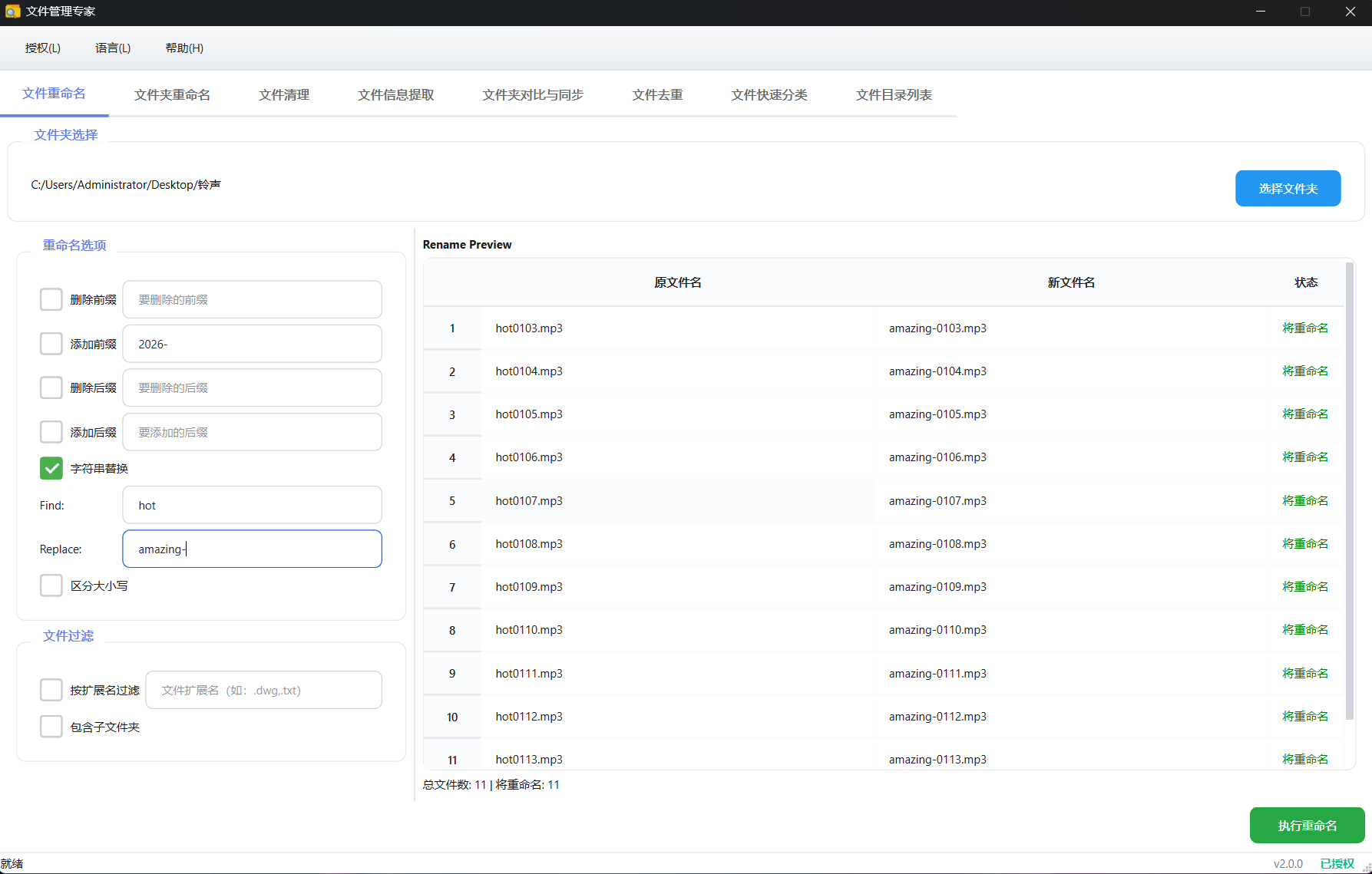
Task: Enable the 删除前缀 checkbox
Action: [51, 299]
